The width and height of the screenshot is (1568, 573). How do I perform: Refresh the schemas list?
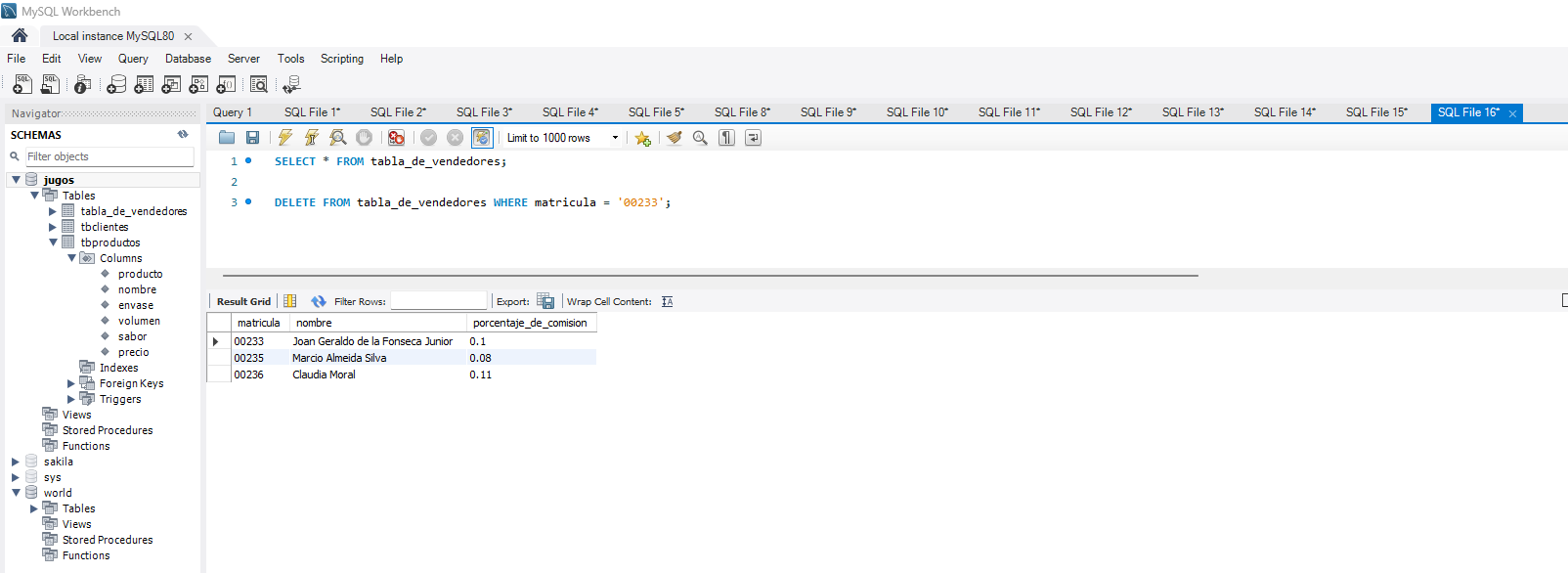pos(183,135)
